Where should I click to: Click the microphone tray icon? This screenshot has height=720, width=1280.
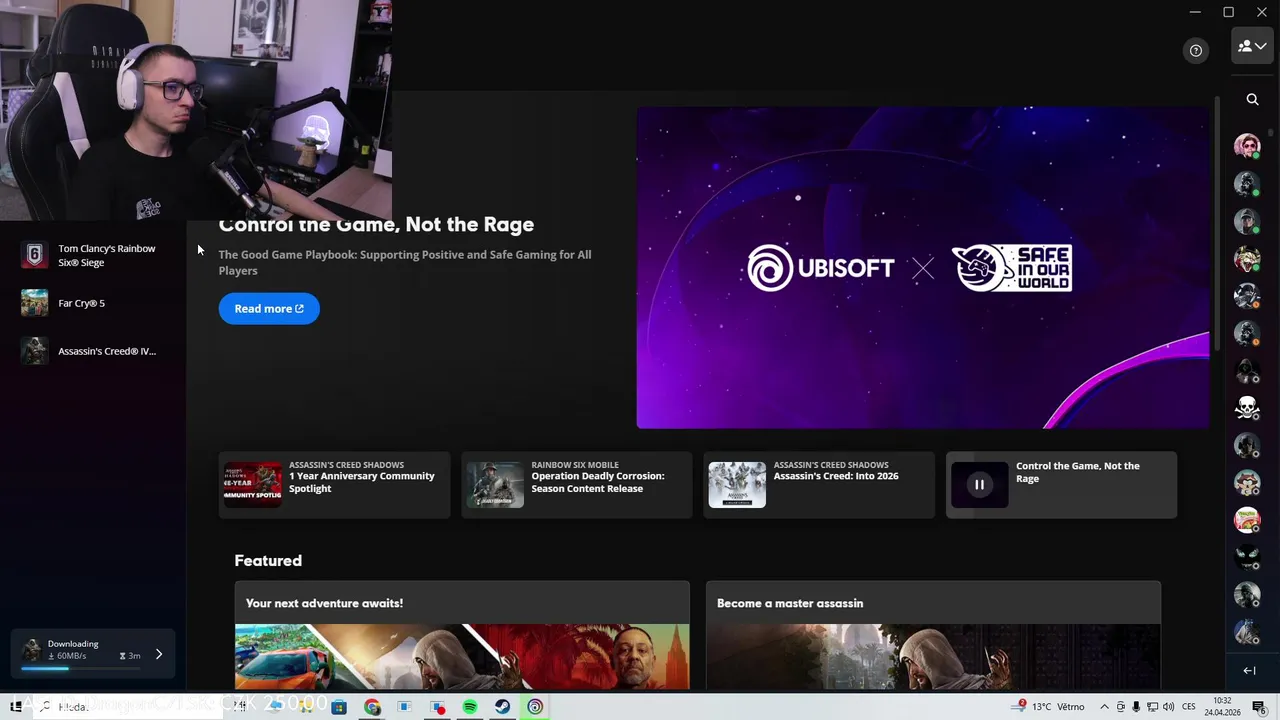coord(1136,707)
